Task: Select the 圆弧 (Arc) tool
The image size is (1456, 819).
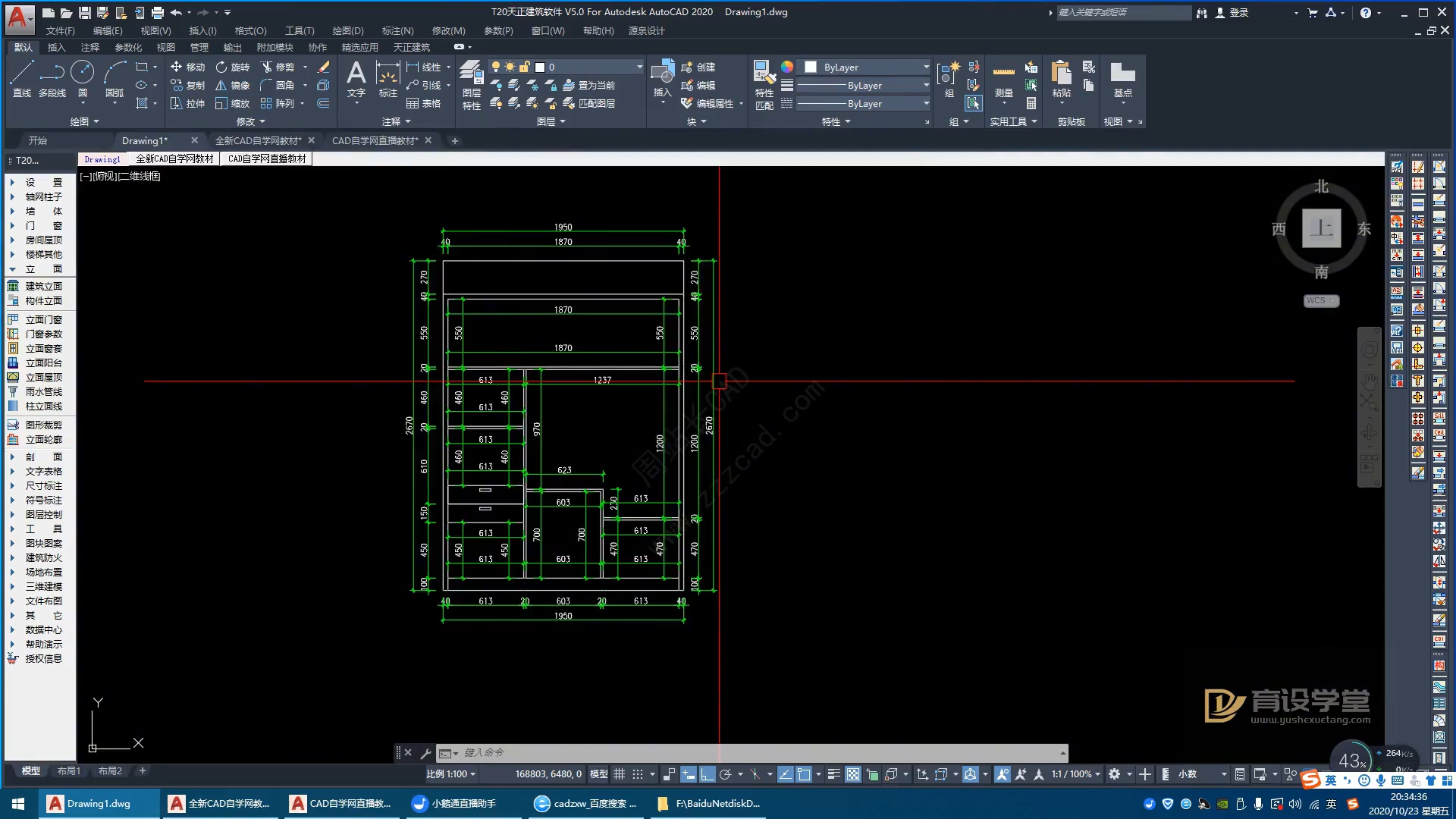Action: [x=115, y=79]
